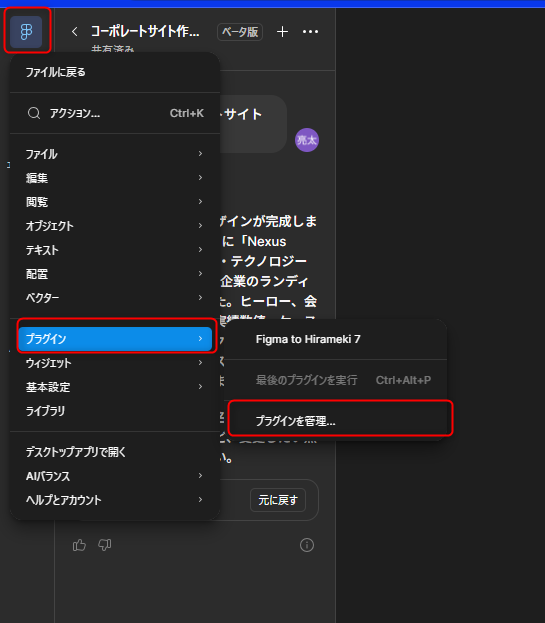The width and height of the screenshot is (545, 623).
Task: Expand the 配置 submenu
Action: [x=115, y=274]
